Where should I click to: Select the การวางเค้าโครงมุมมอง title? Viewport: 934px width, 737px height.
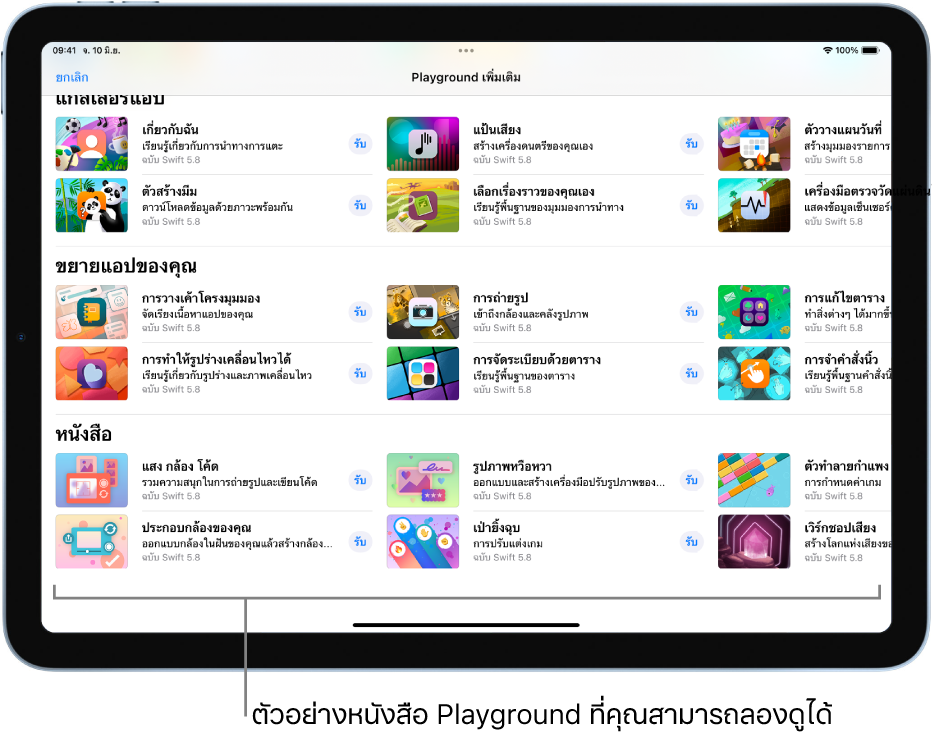click(201, 298)
